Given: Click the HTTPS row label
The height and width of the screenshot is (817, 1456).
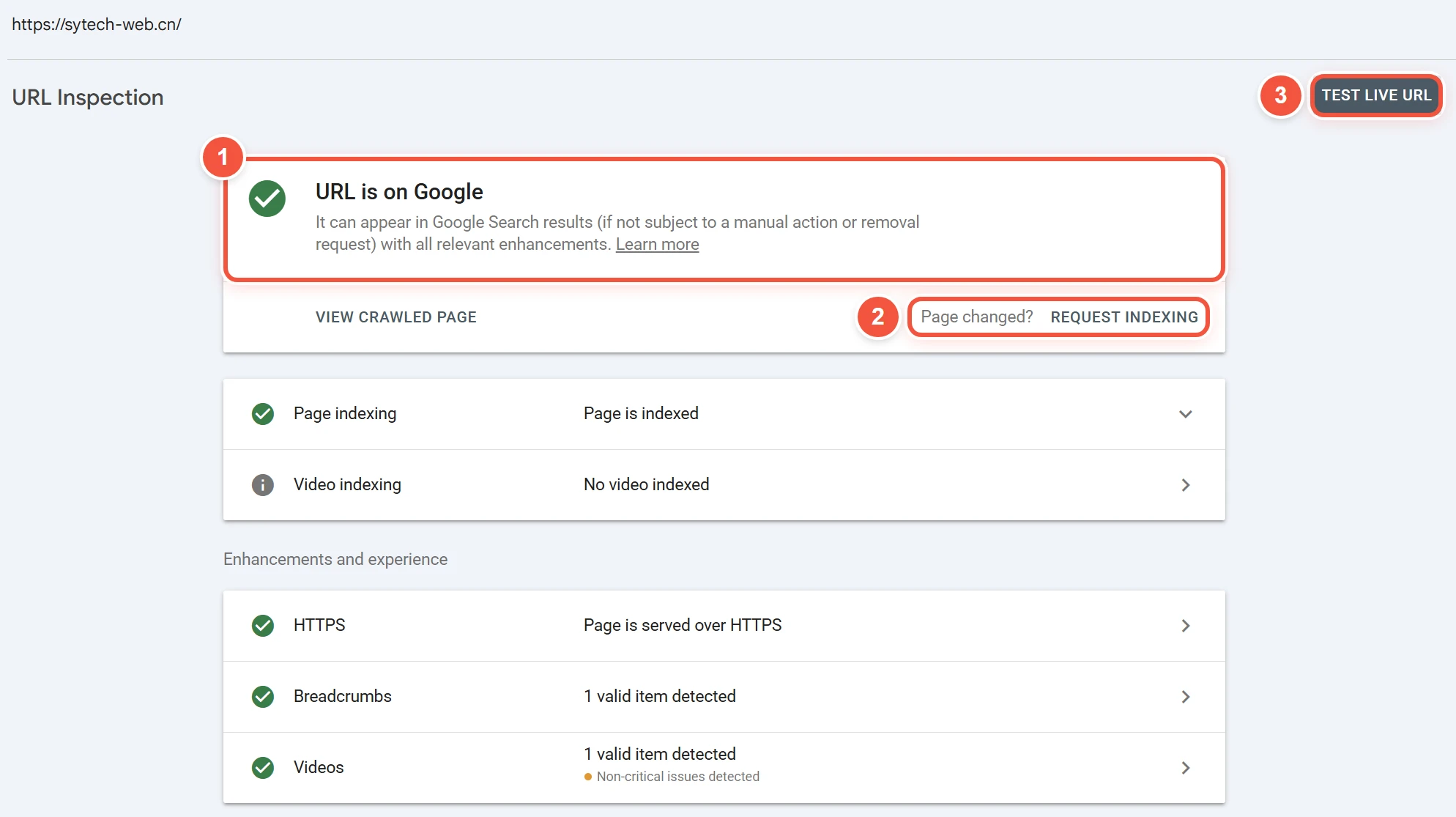Looking at the screenshot, I should point(319,625).
